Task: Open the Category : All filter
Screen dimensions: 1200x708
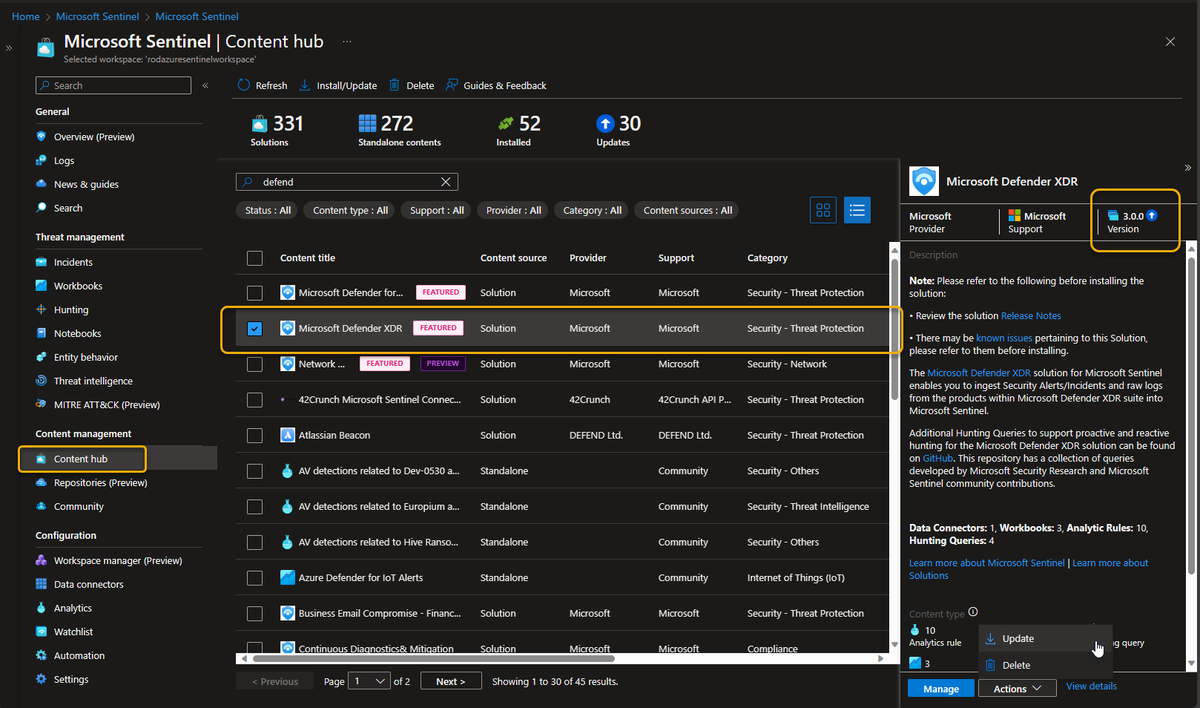Action: click(x=592, y=210)
